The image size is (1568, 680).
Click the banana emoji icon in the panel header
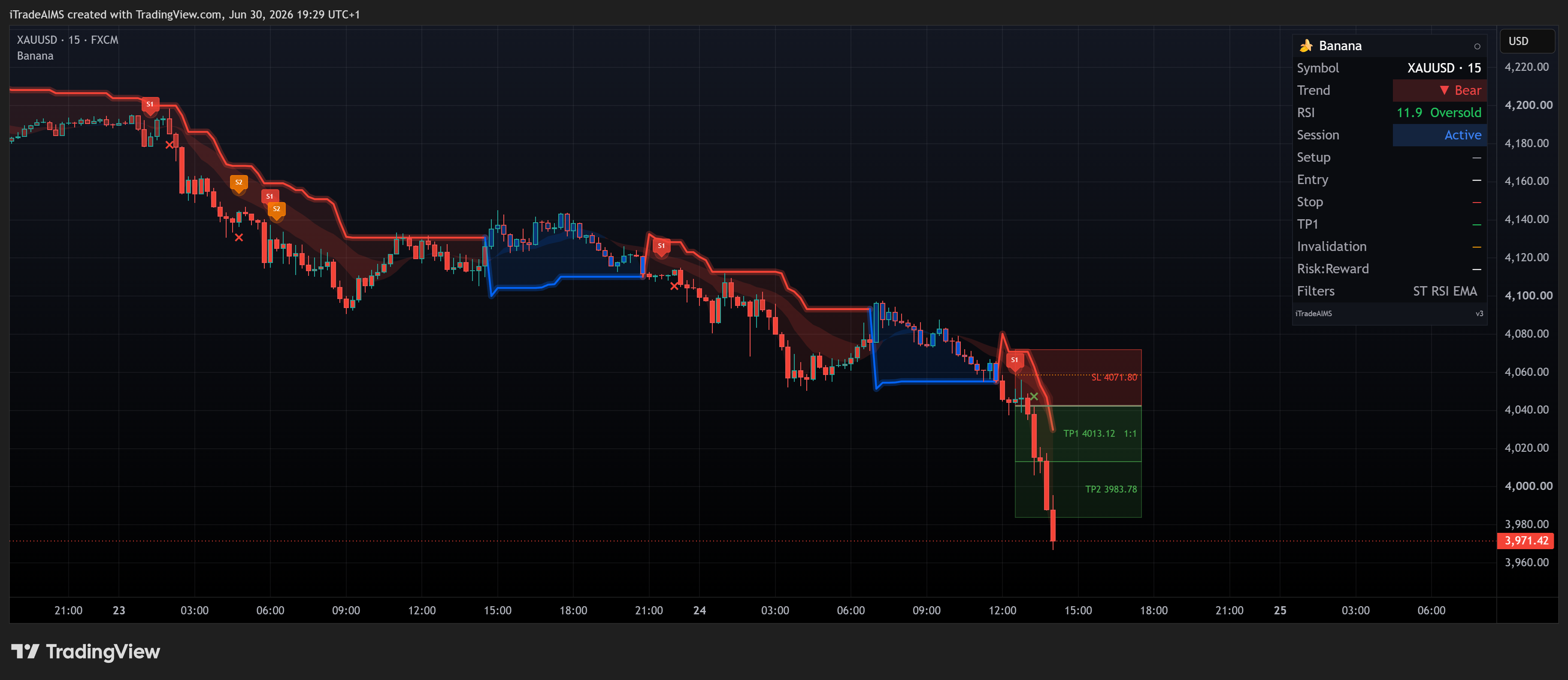point(1306,45)
